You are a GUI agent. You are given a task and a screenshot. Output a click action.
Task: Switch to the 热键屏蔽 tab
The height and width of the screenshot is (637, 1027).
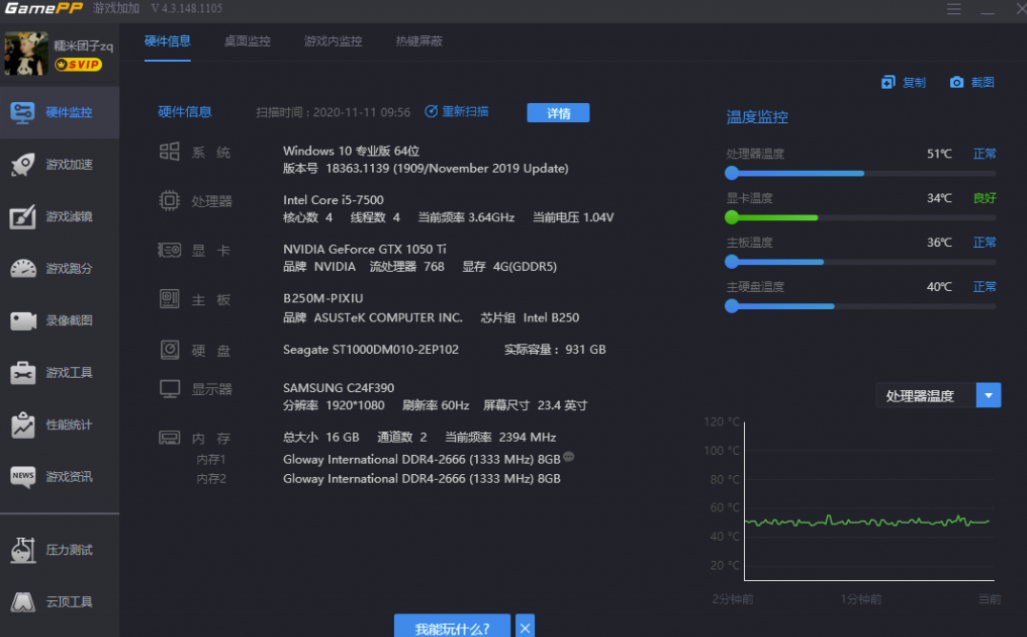(419, 41)
